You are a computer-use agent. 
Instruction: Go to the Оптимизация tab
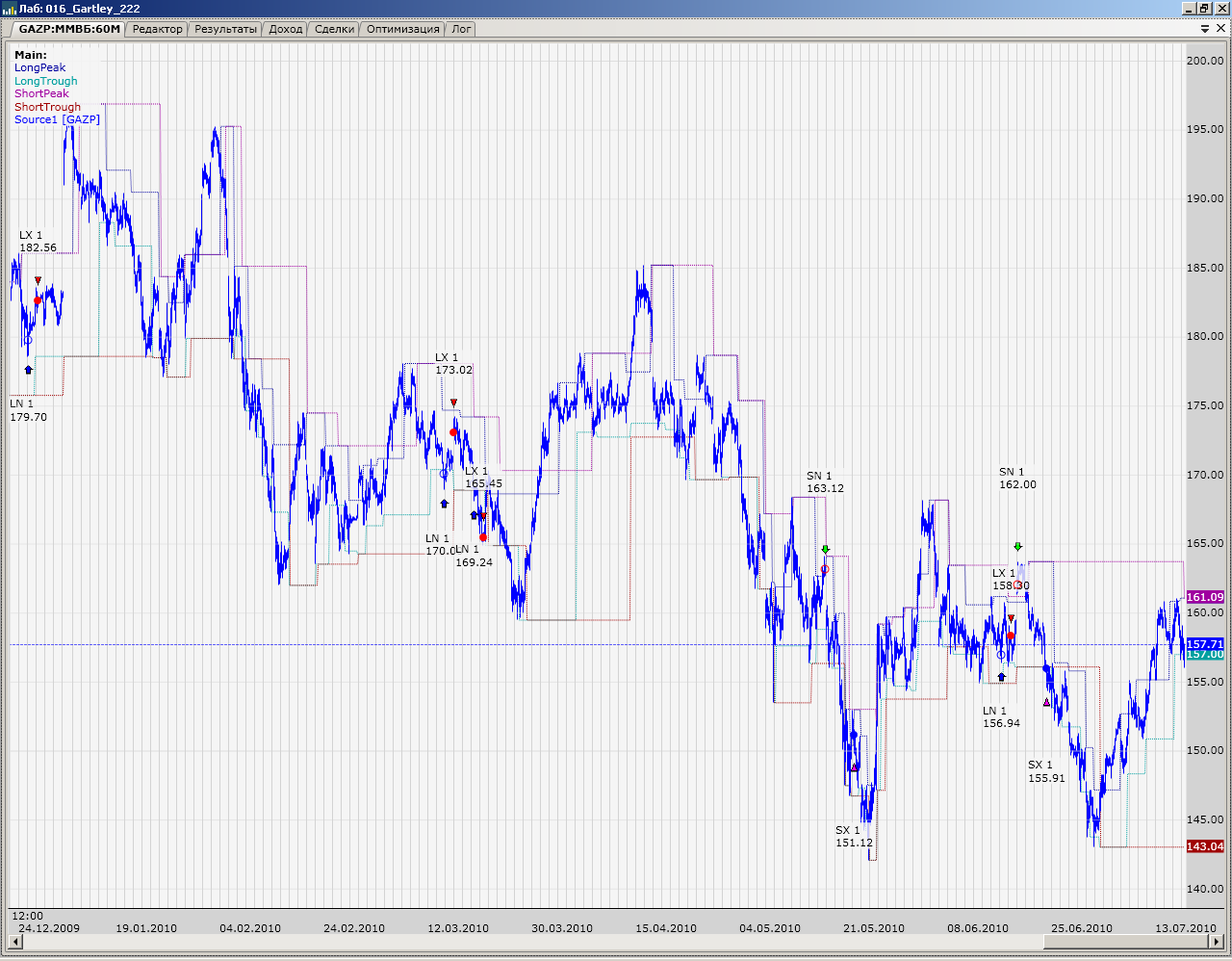pyautogui.click(x=403, y=29)
